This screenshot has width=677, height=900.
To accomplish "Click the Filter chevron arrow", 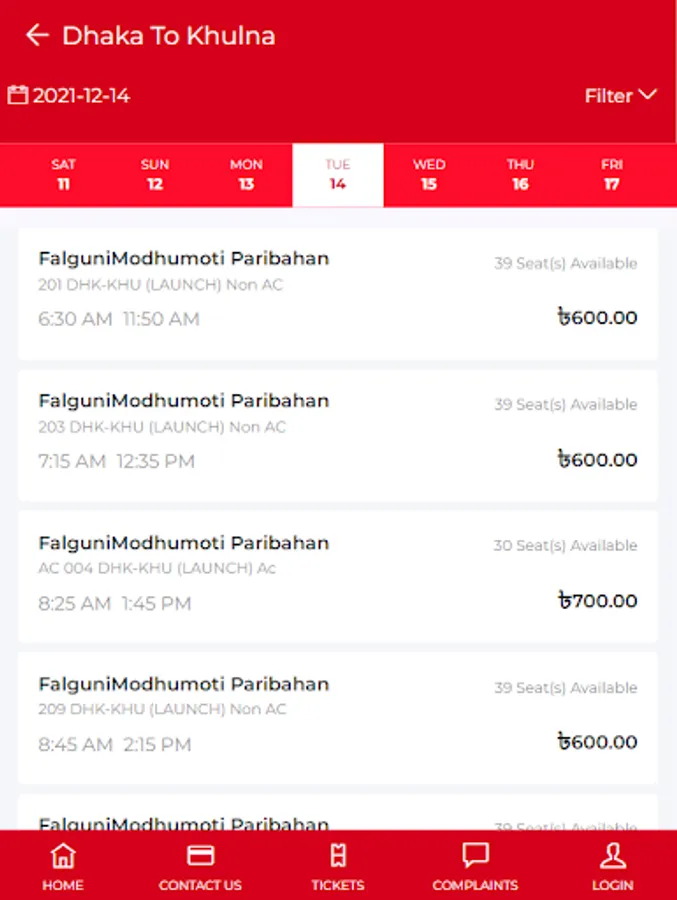I will click(x=648, y=95).
